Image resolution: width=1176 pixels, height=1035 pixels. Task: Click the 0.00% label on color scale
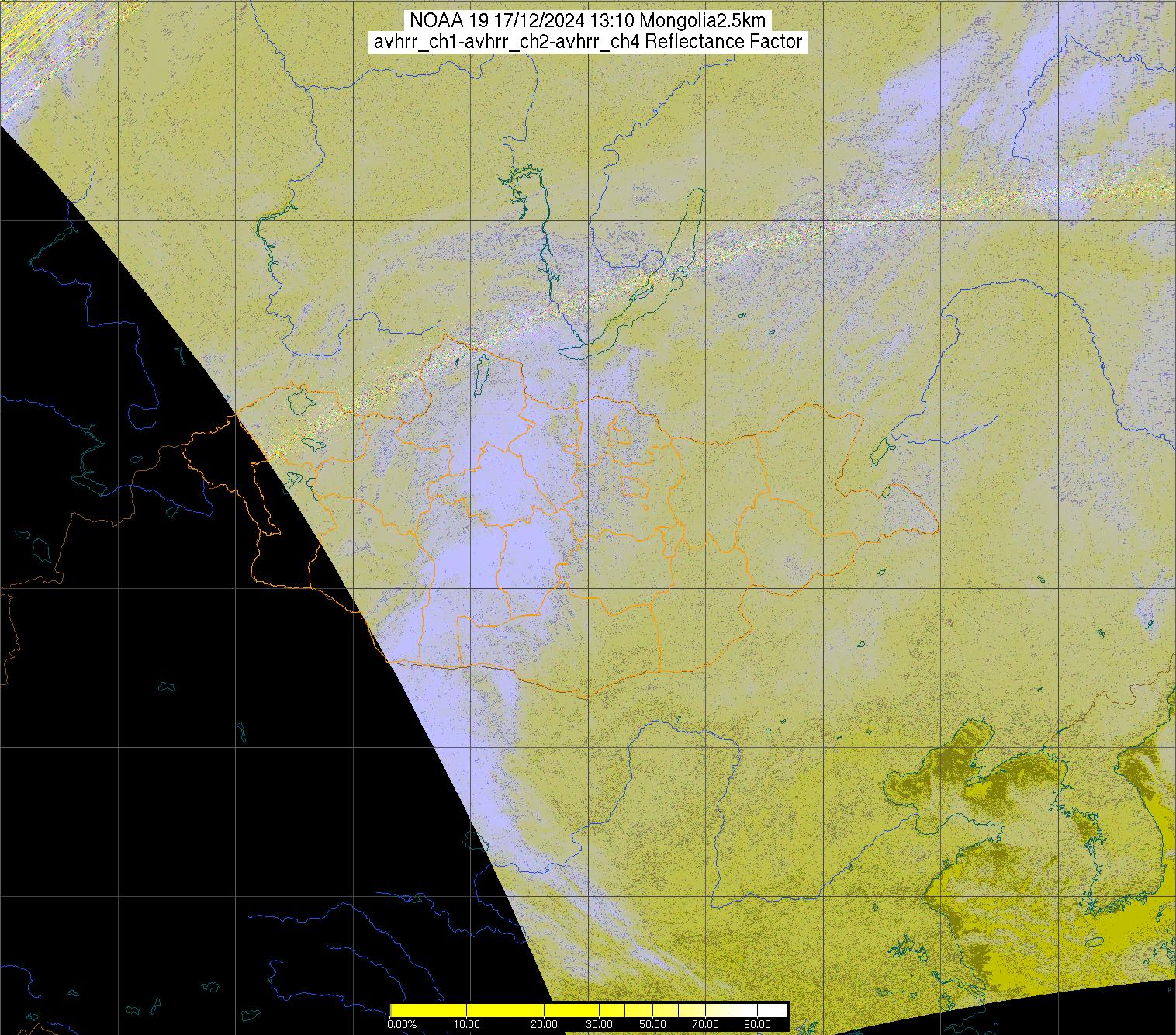tap(402, 1025)
